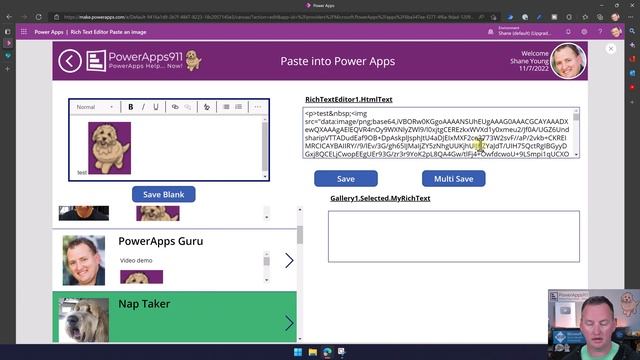
Task: Open the Nap Taker item chevron
Action: [x=289, y=323]
